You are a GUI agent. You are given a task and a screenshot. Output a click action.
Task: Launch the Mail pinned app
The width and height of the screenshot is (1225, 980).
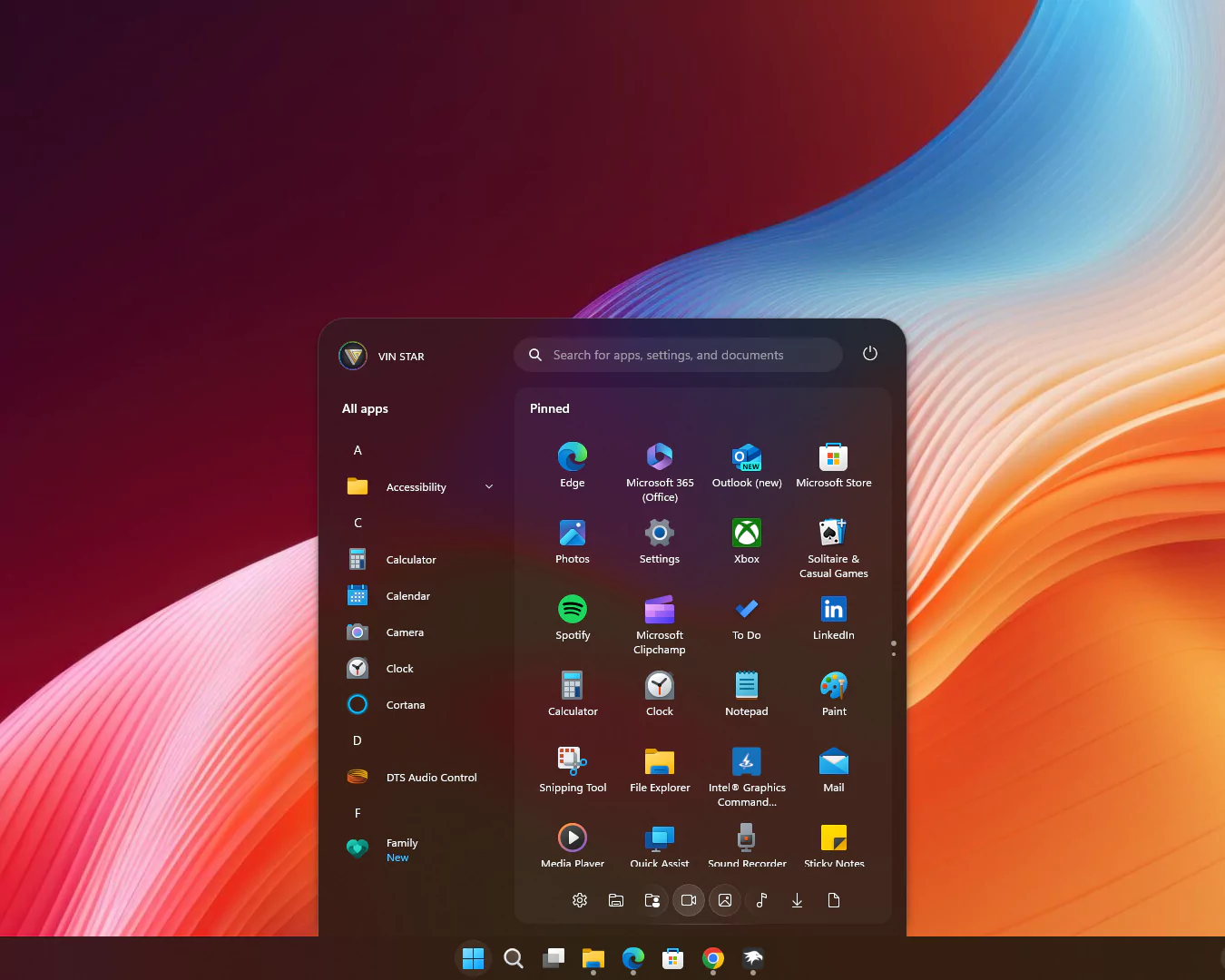coord(834,770)
